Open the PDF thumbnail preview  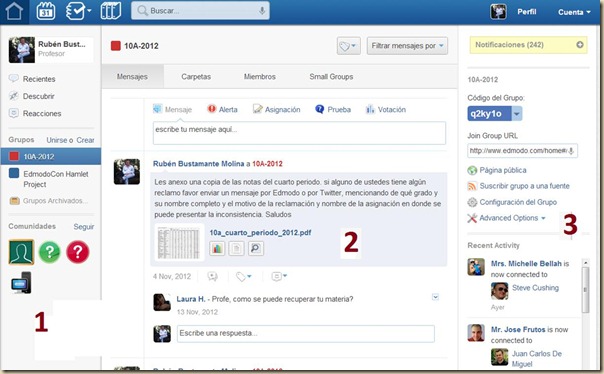coord(179,243)
